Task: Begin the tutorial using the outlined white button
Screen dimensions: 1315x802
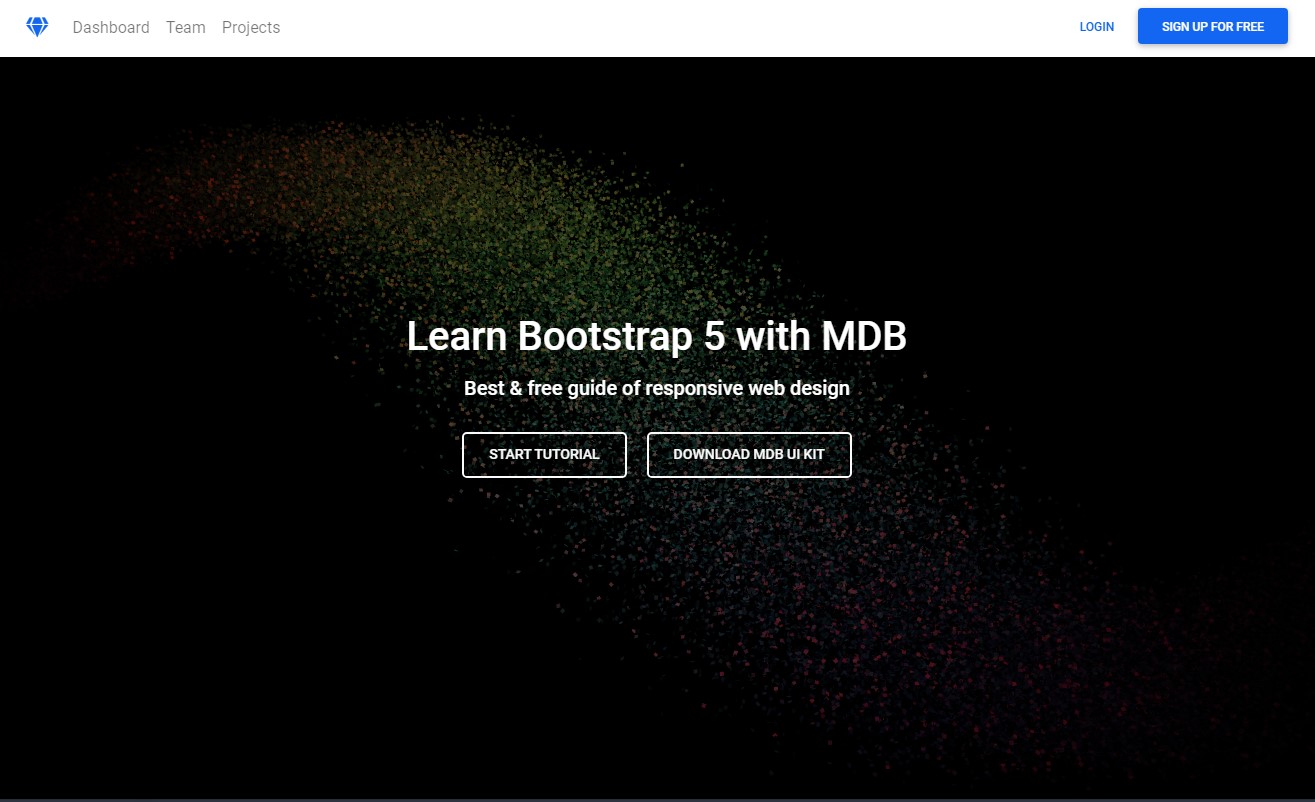Action: pyautogui.click(x=544, y=454)
